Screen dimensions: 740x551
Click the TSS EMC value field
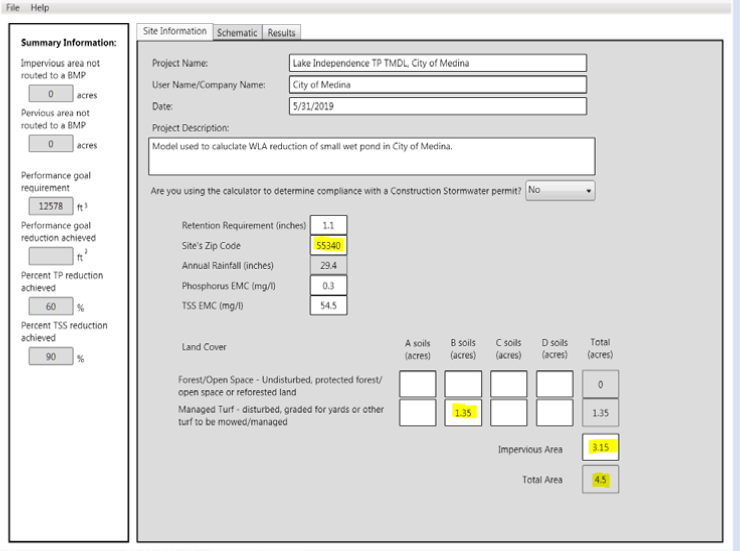coord(328,305)
